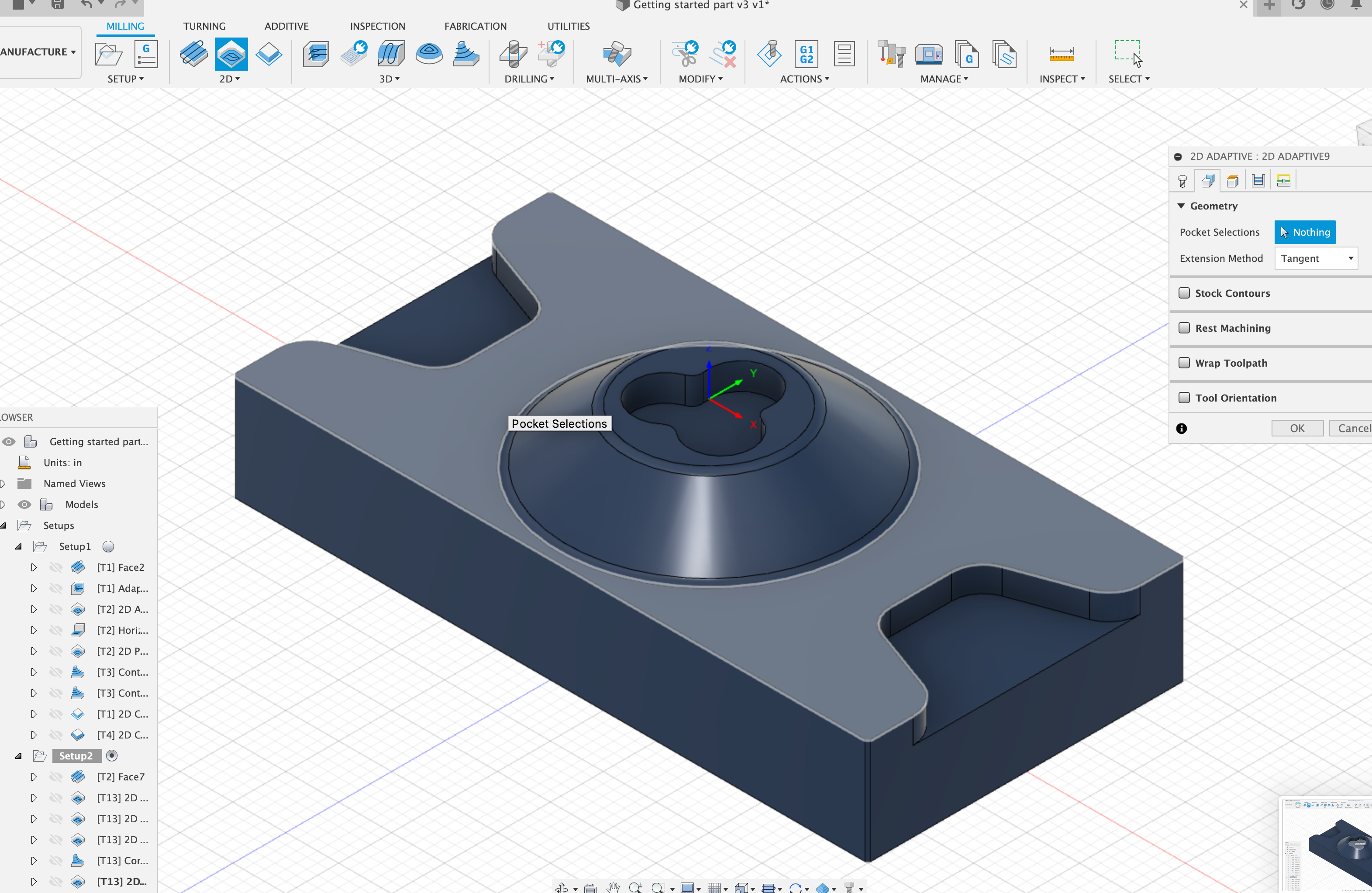Open the Extension Method Tangent dropdown
The width and height of the screenshot is (1372, 893).
click(1317, 259)
